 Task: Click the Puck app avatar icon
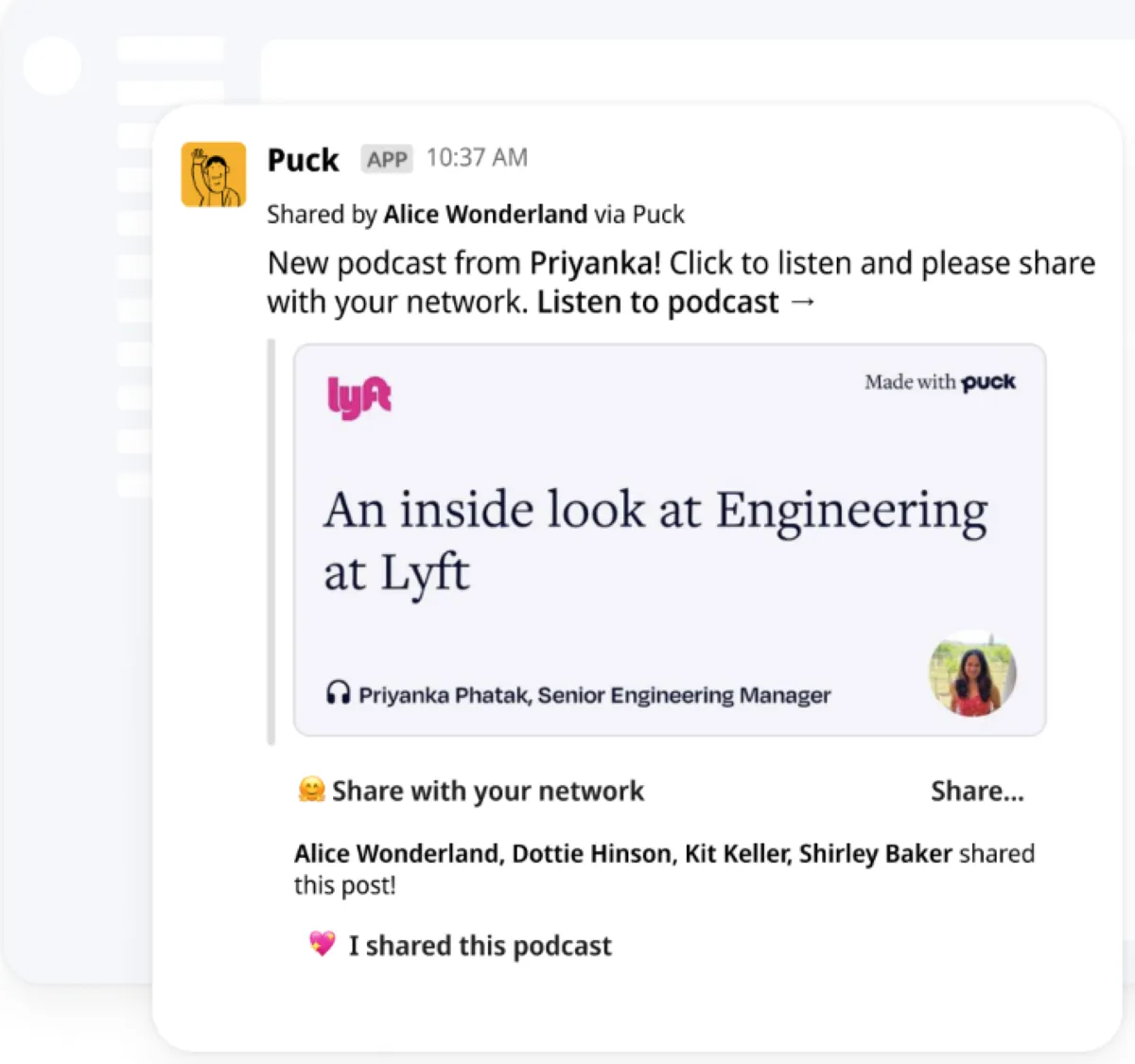[x=214, y=175]
